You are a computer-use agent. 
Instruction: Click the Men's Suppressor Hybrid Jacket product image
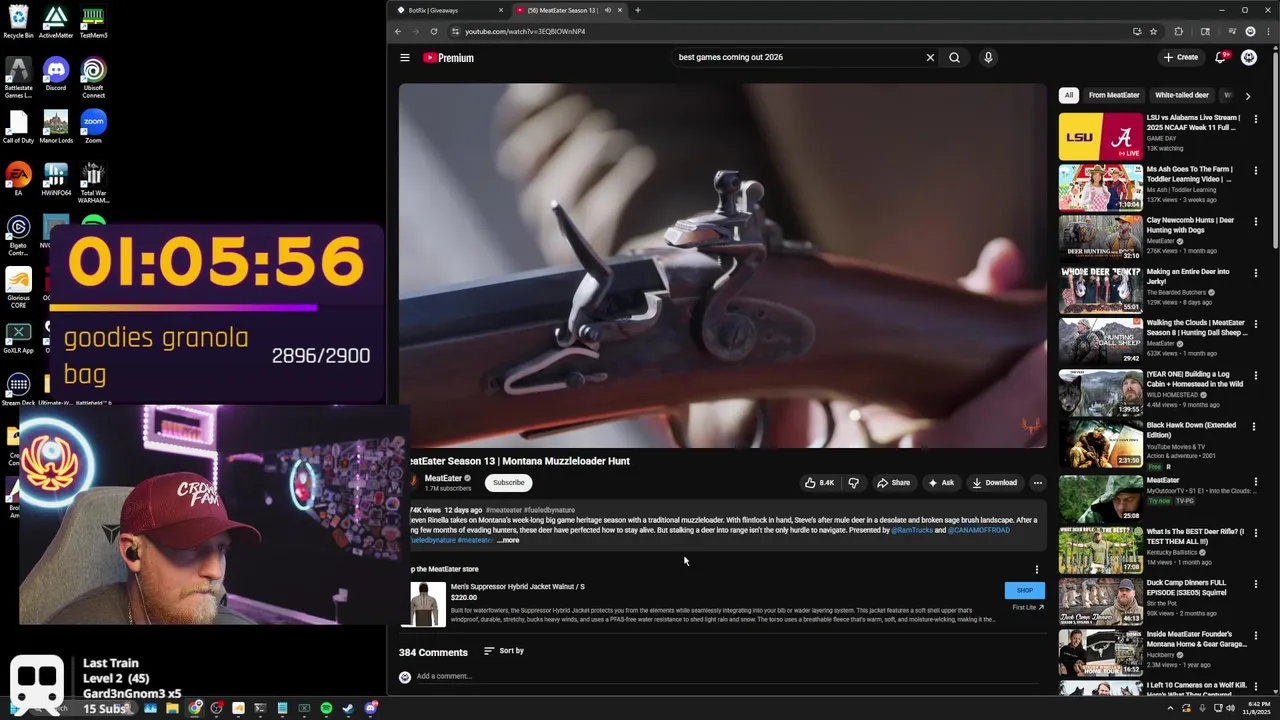tap(428, 604)
